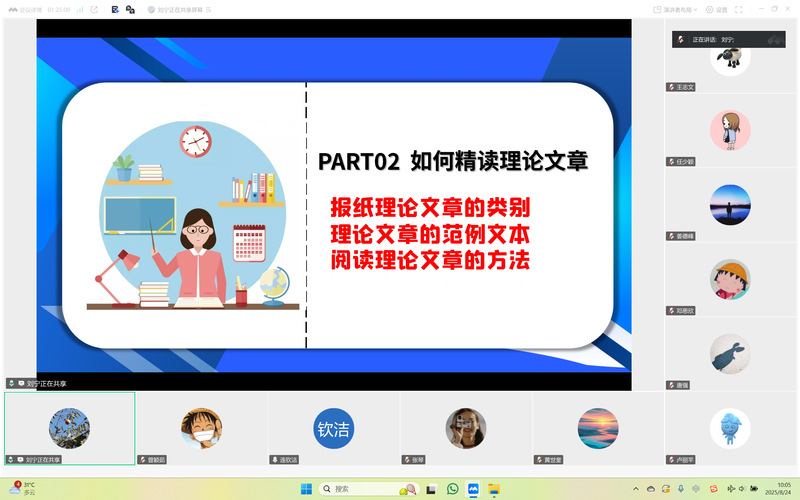Select 王志文 participant video tile
This screenshot has height=500, width=800.
[730, 58]
